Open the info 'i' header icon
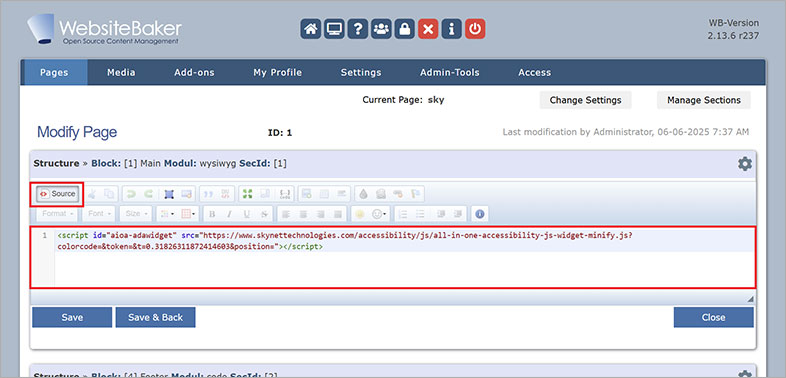Viewport: 786px width, 378px height. [x=451, y=29]
